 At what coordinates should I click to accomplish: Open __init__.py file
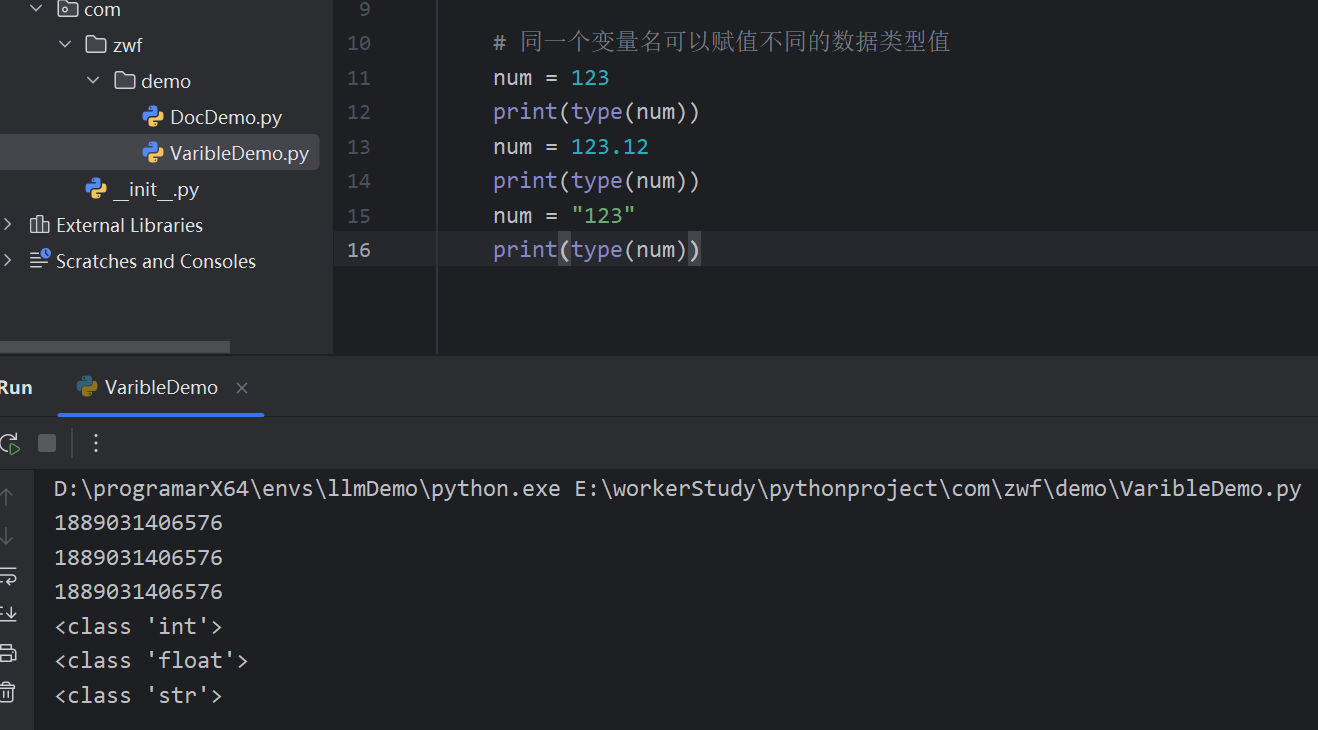tap(156, 189)
